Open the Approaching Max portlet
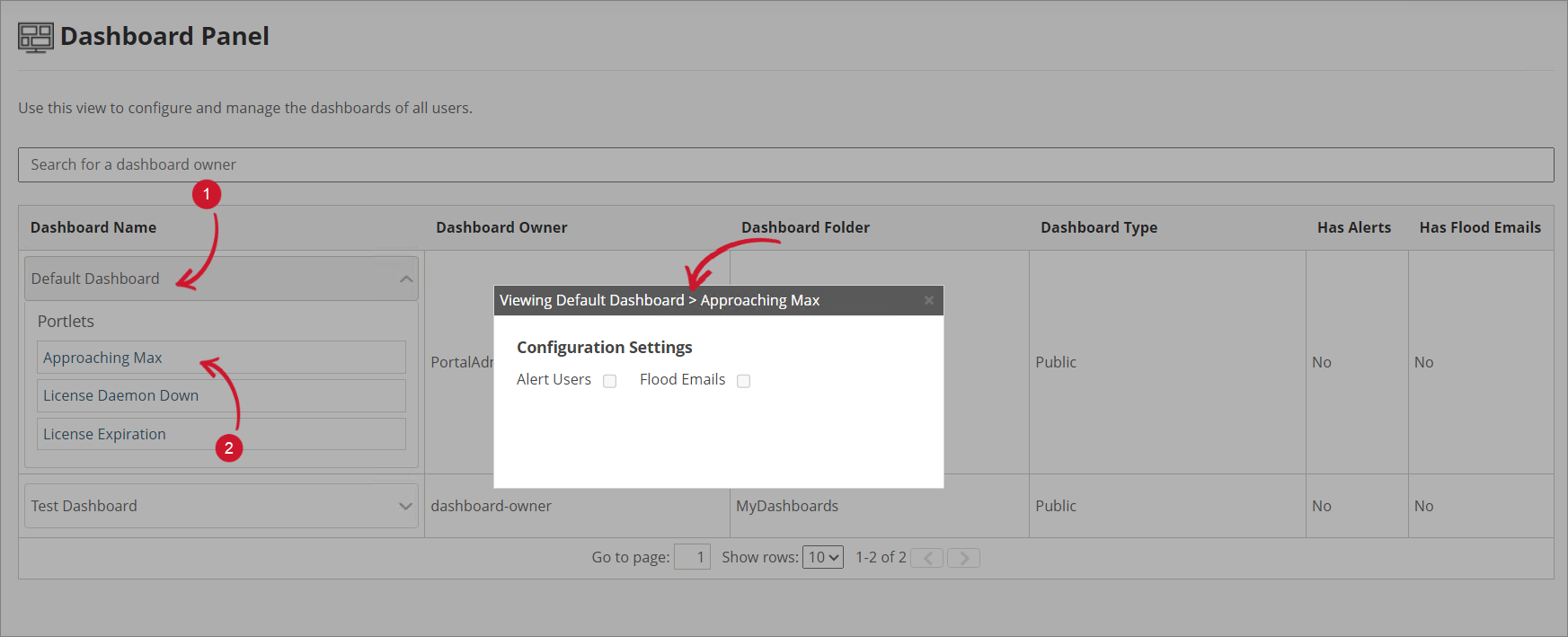The width and height of the screenshot is (1568, 637). (221, 358)
